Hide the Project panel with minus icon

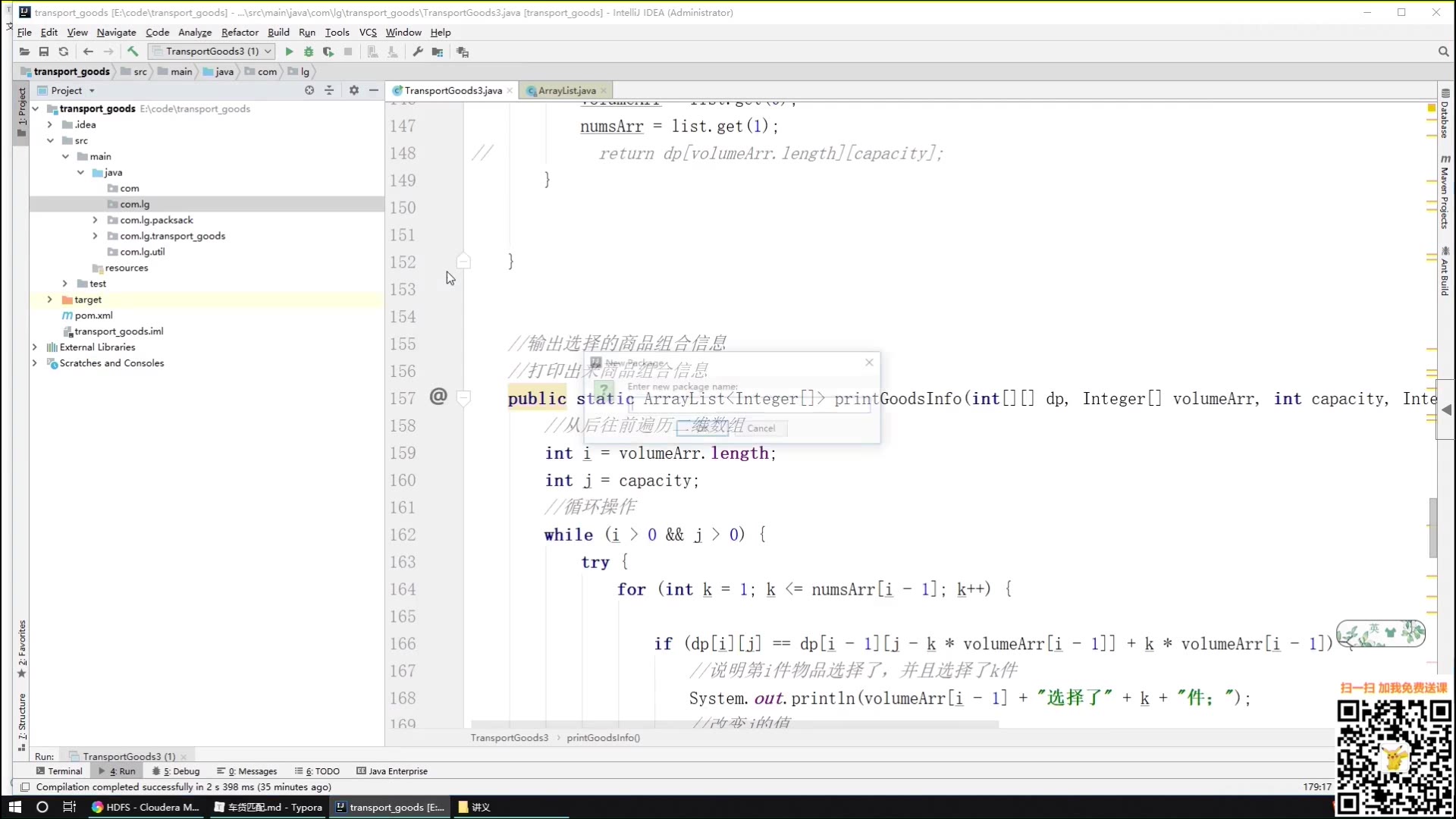[x=374, y=90]
